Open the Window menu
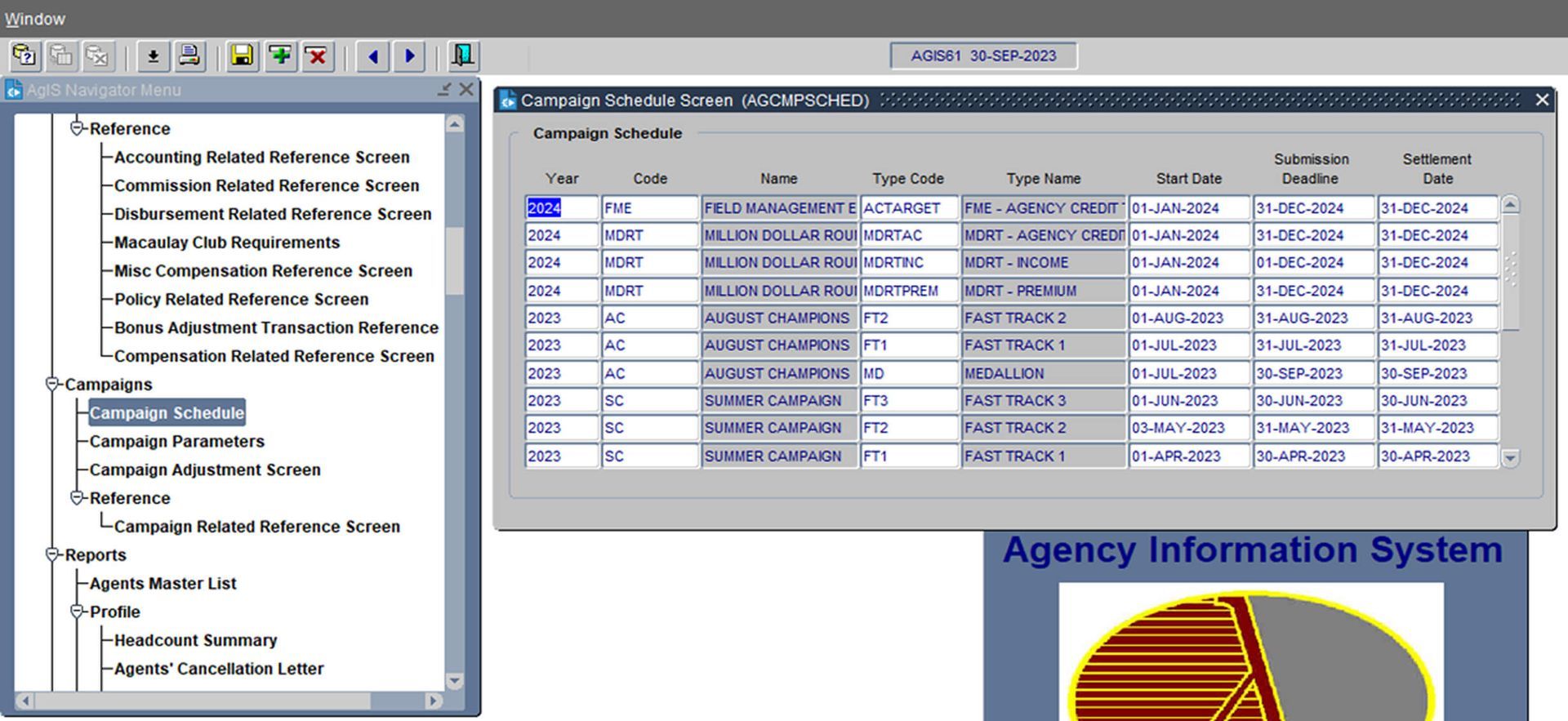 click(35, 19)
